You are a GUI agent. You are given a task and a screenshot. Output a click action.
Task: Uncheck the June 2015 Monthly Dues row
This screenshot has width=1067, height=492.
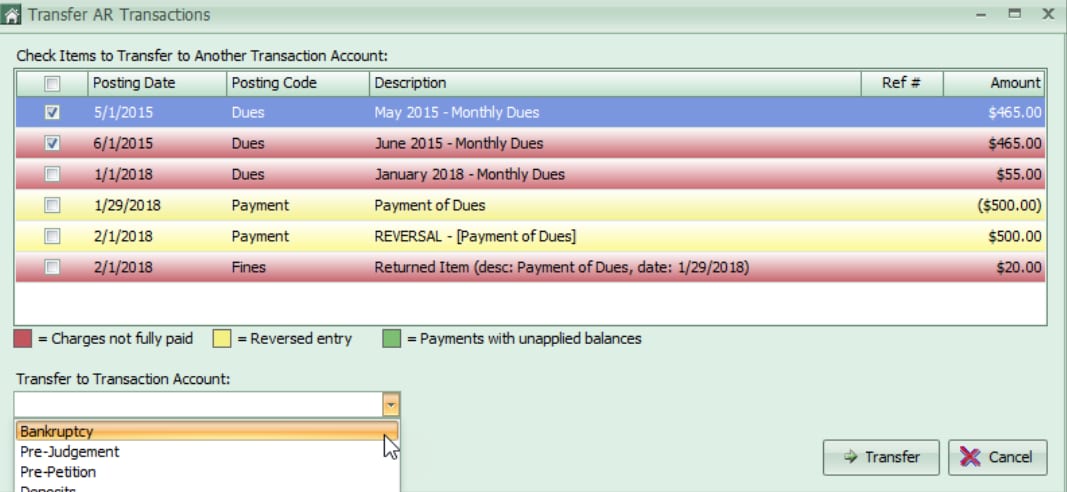tap(52, 143)
